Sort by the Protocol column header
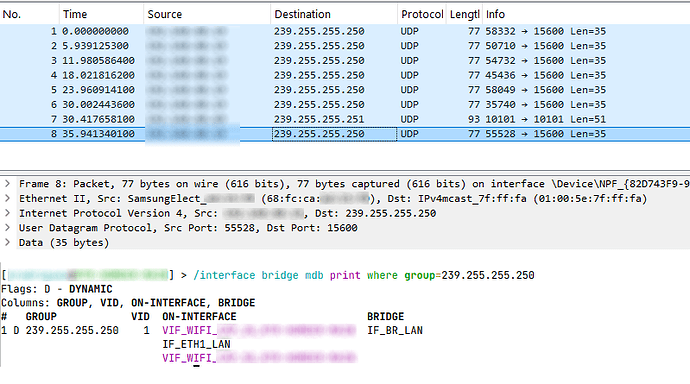The width and height of the screenshot is (690, 384). coord(422,14)
